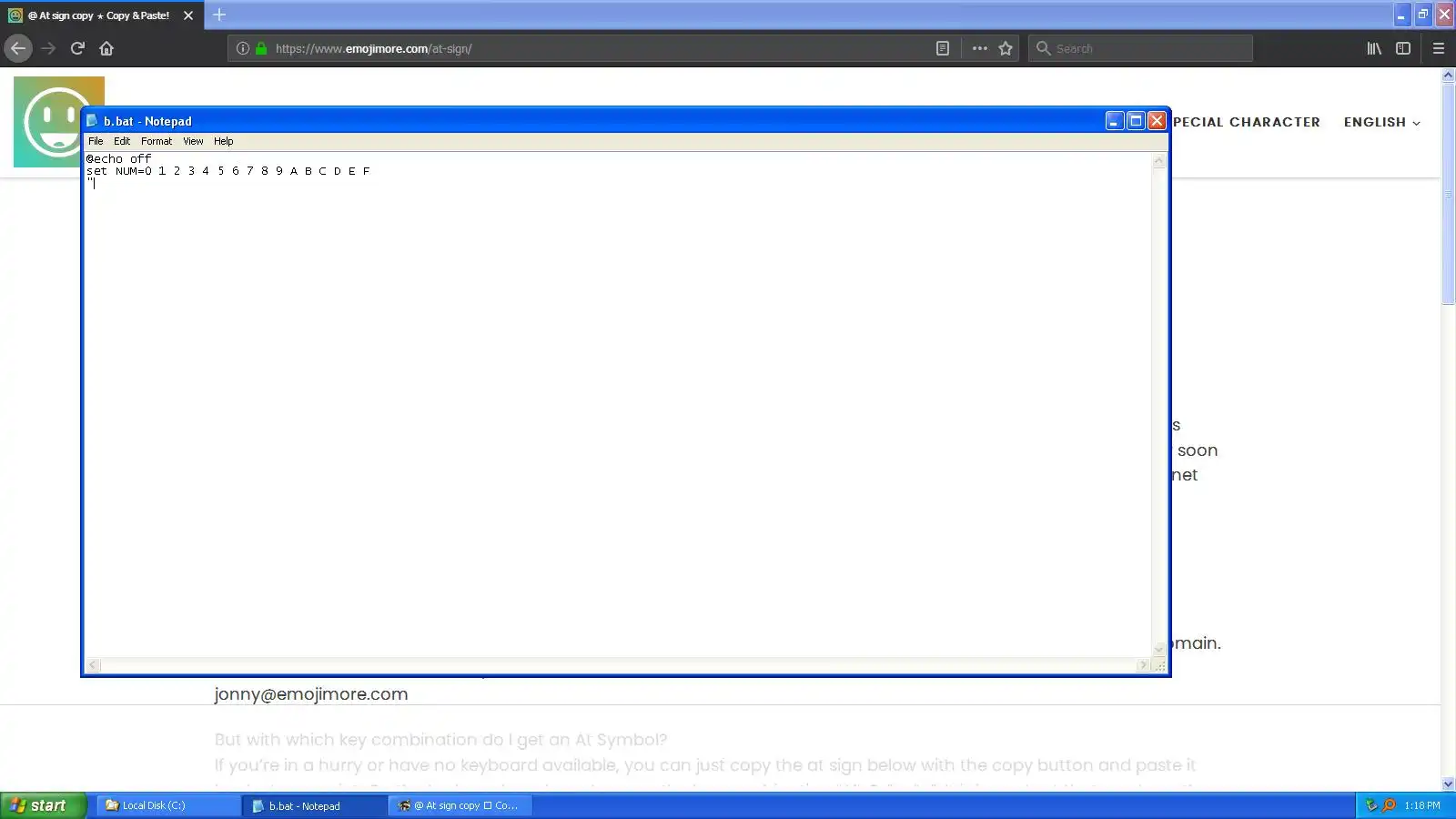Click the green system tray icon
Image resolution: width=1456 pixels, height=819 pixels.
tap(1371, 805)
